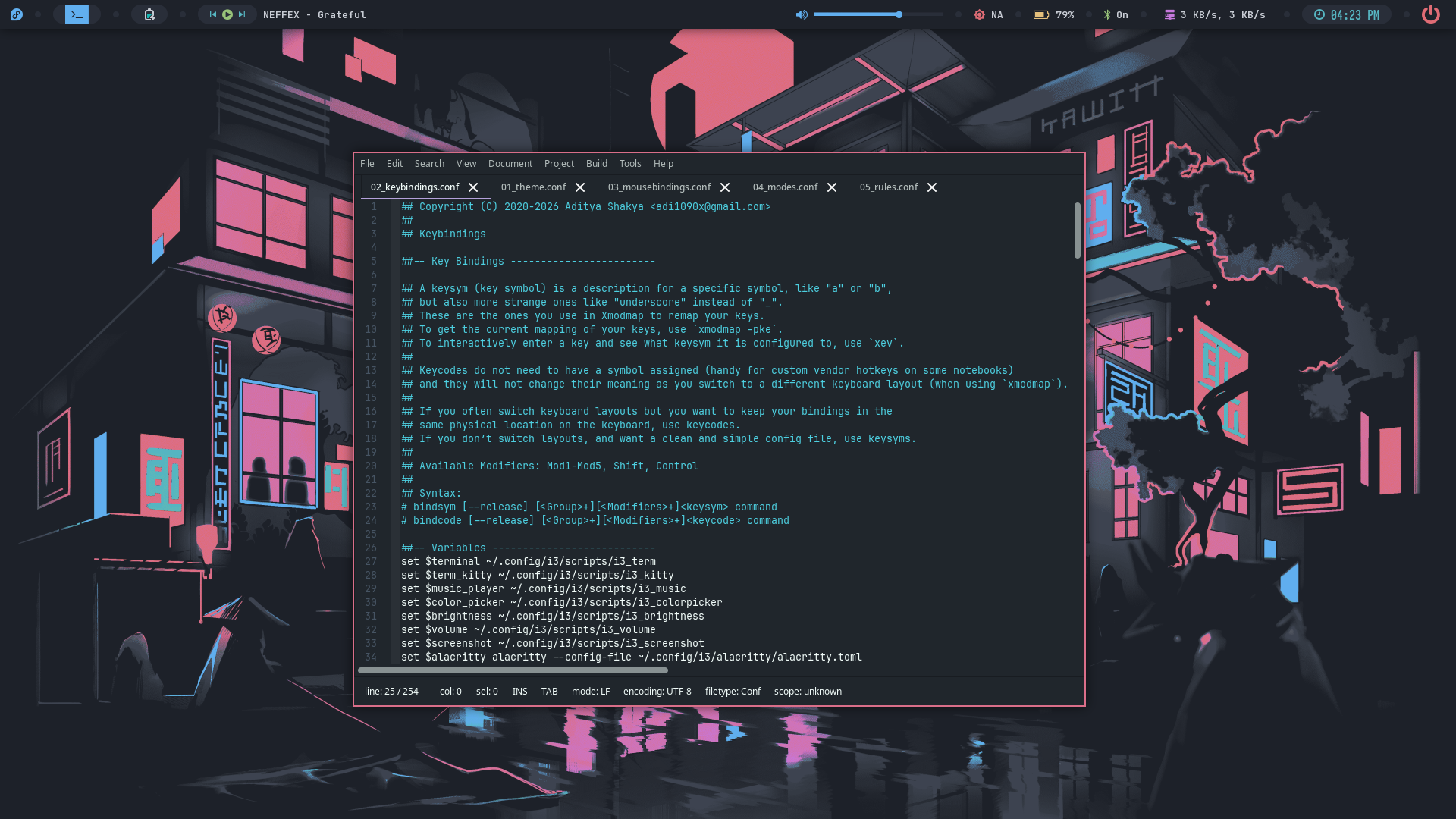Click the 'set $alacritty' line

coord(632,657)
